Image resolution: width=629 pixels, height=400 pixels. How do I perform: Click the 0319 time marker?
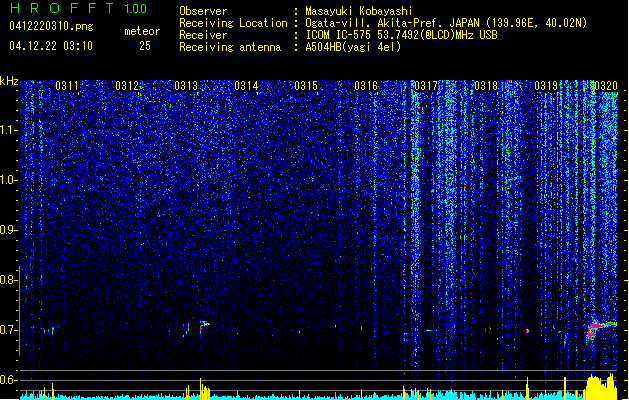(x=546, y=86)
